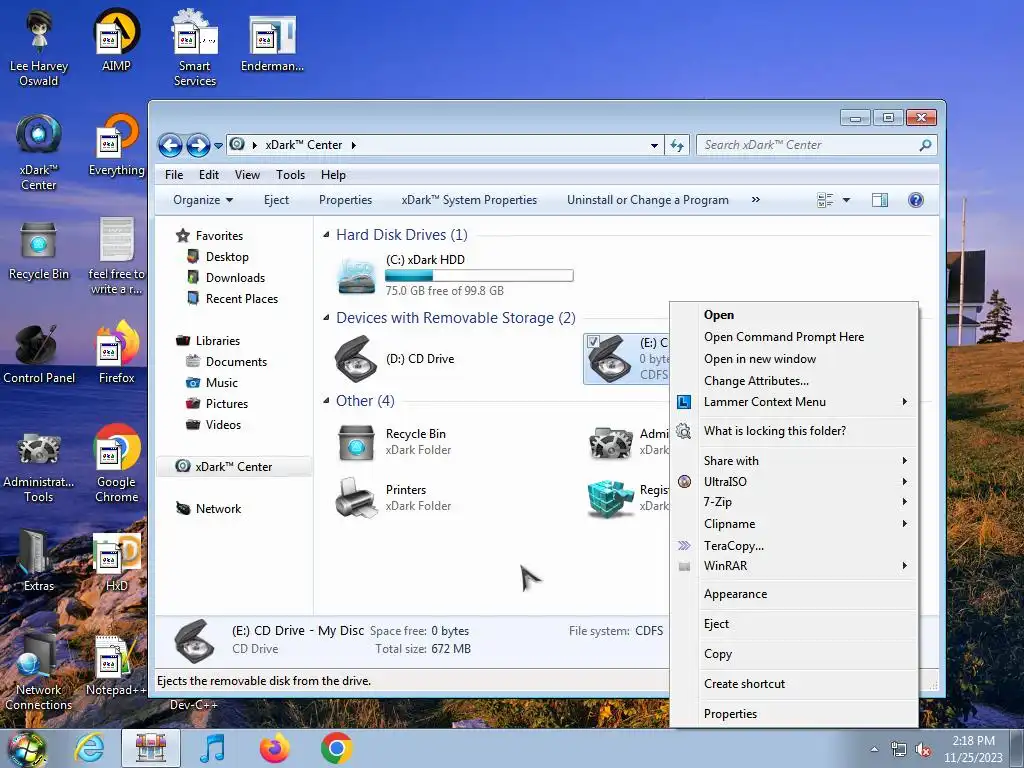Viewport: 1024px width, 768px height.
Task: Launch HxD hex editor shortcut
Action: coord(116,562)
